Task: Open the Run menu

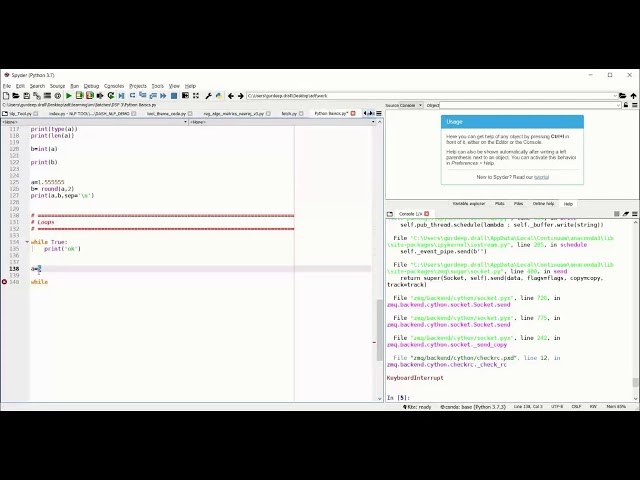Action: [x=74, y=86]
